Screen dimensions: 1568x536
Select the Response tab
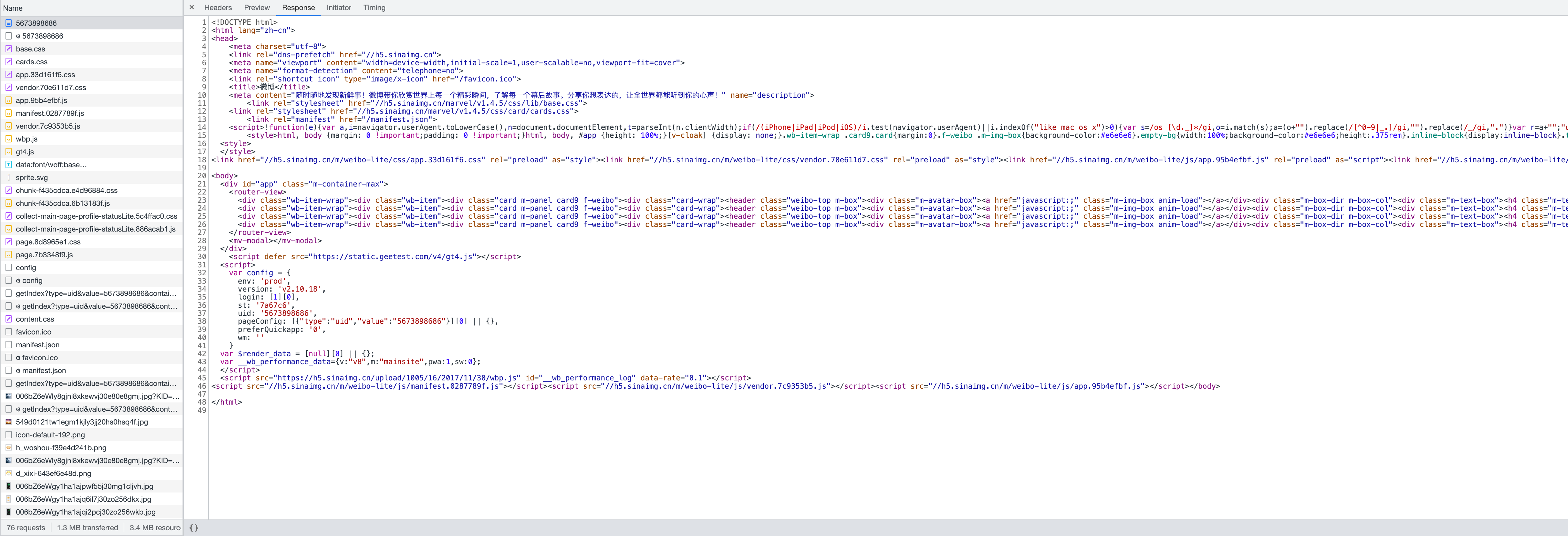tap(298, 8)
